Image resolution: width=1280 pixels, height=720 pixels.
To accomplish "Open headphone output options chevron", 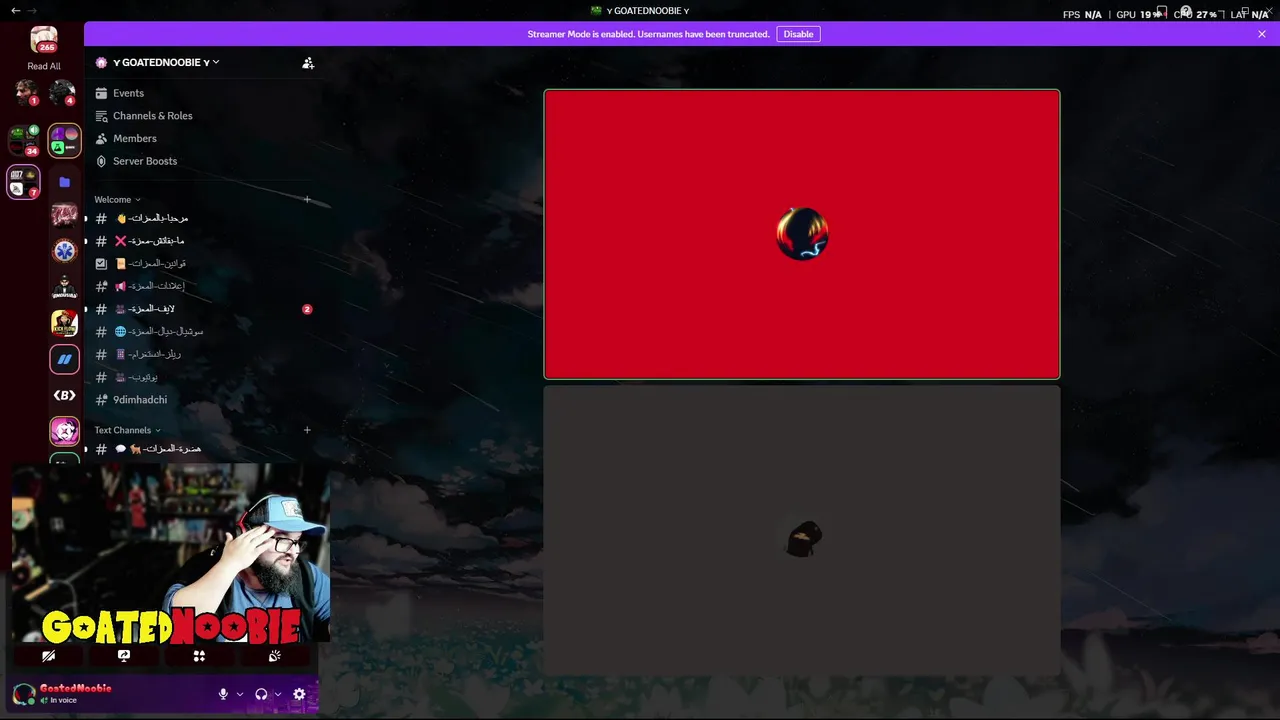I will (278, 694).
